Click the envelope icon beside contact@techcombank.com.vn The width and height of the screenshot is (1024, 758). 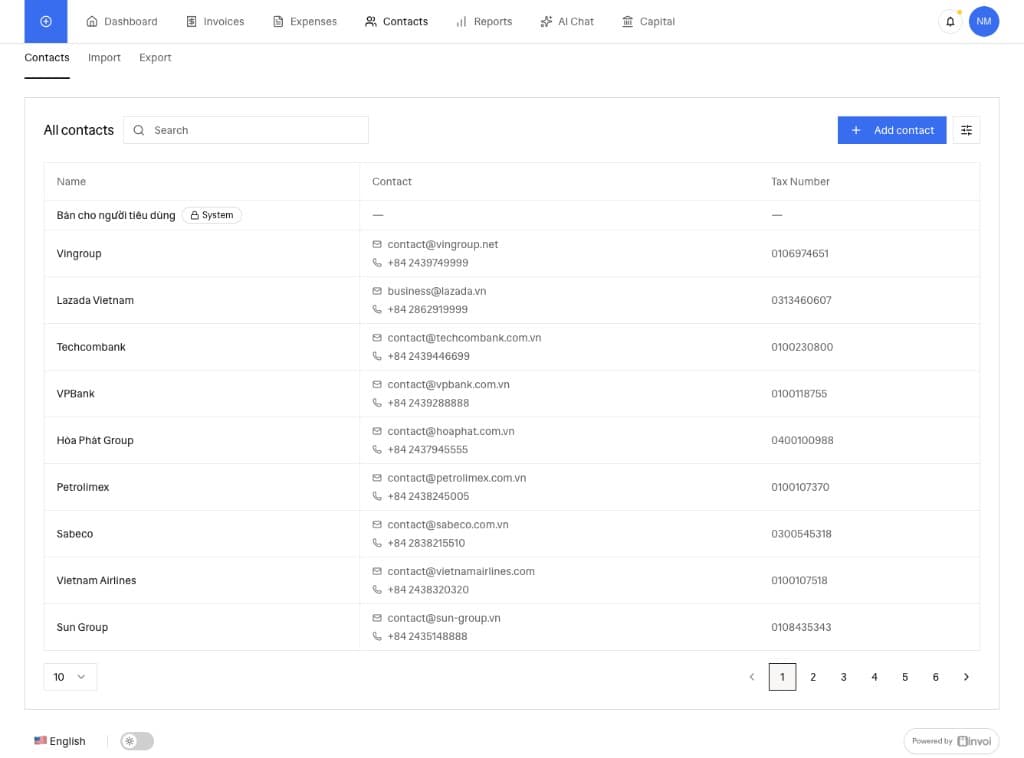tap(377, 338)
